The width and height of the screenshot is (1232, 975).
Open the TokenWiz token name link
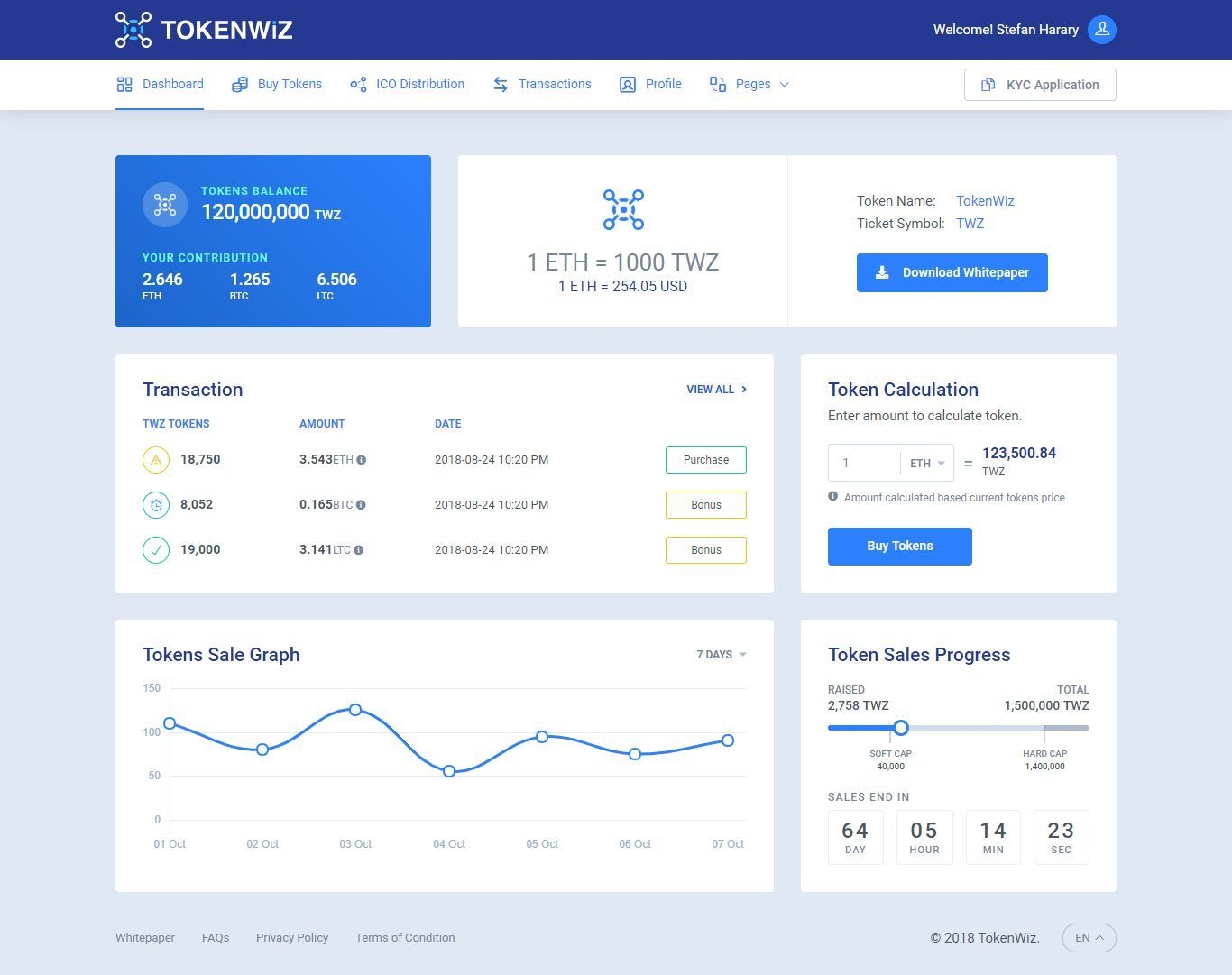coord(985,201)
